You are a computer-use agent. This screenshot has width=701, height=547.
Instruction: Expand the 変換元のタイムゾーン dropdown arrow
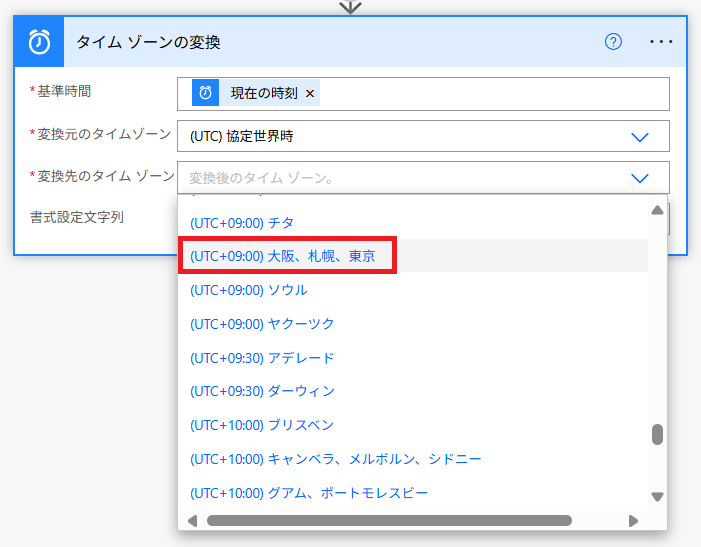640,137
